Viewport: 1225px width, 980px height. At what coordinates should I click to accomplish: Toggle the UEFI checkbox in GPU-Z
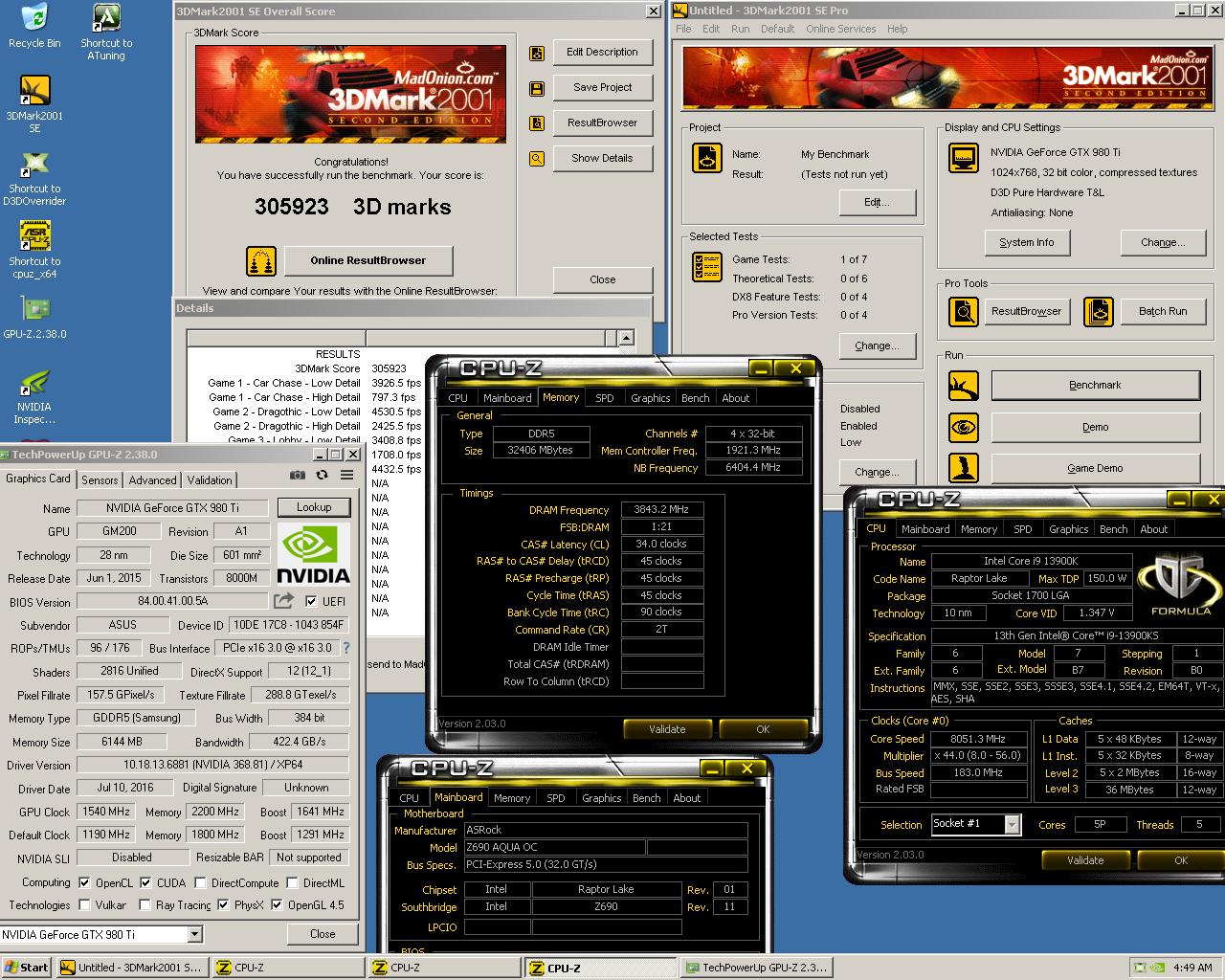[310, 602]
